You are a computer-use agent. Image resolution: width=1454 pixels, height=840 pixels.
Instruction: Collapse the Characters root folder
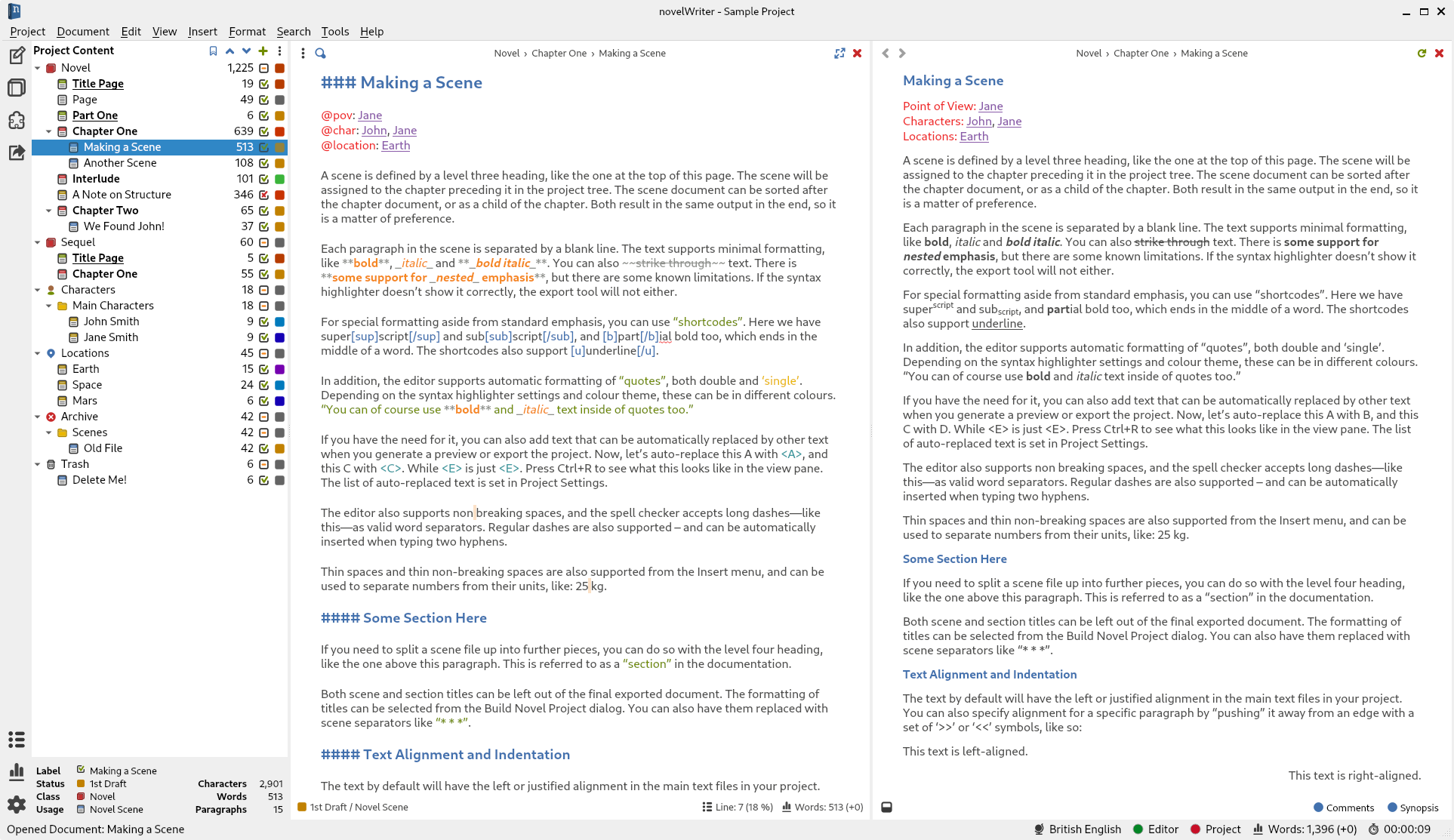point(38,290)
